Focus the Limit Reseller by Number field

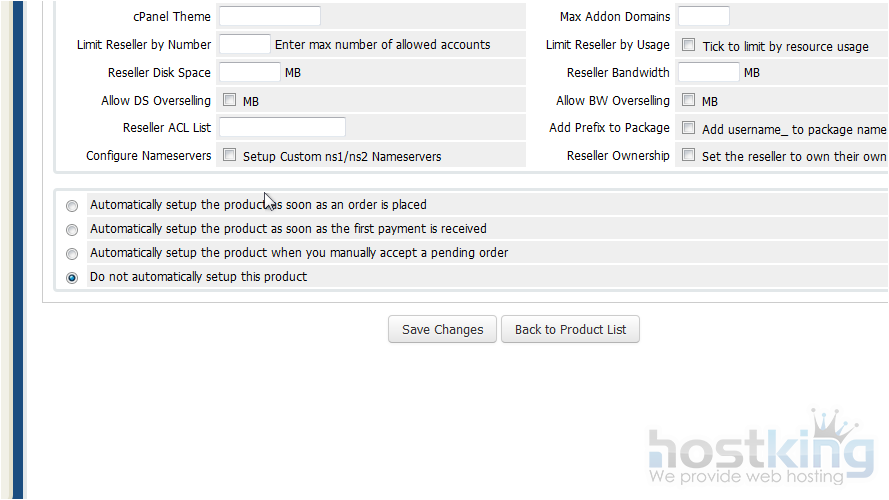244,44
